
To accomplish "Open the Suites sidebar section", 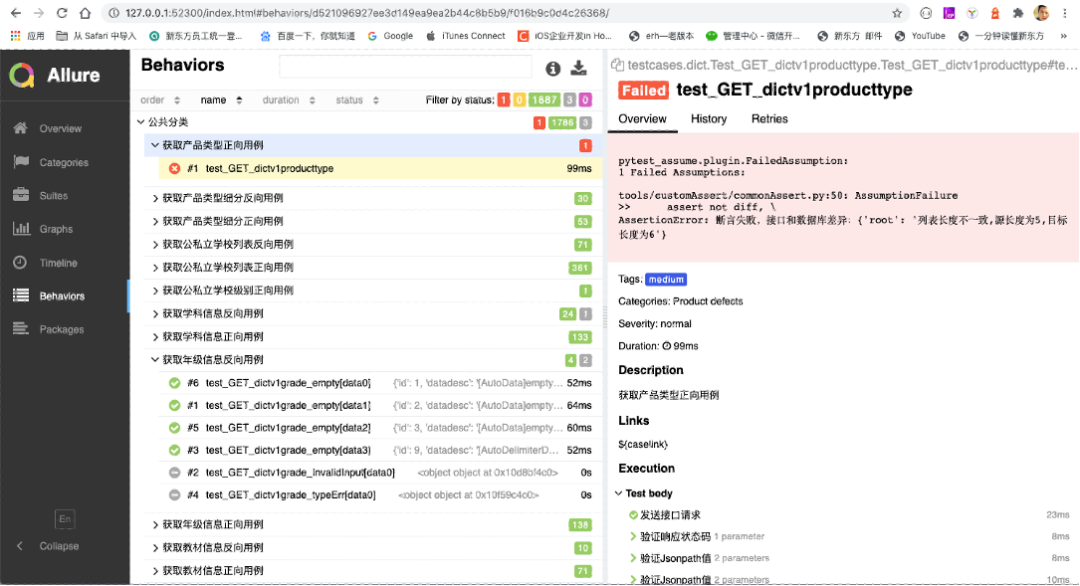I will point(65,196).
